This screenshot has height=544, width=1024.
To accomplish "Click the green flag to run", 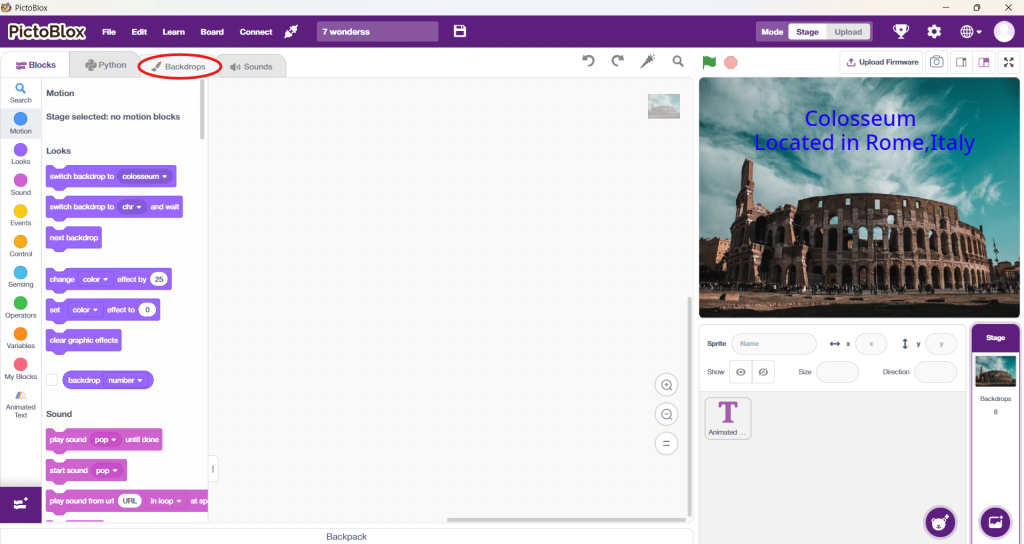I will coord(709,62).
